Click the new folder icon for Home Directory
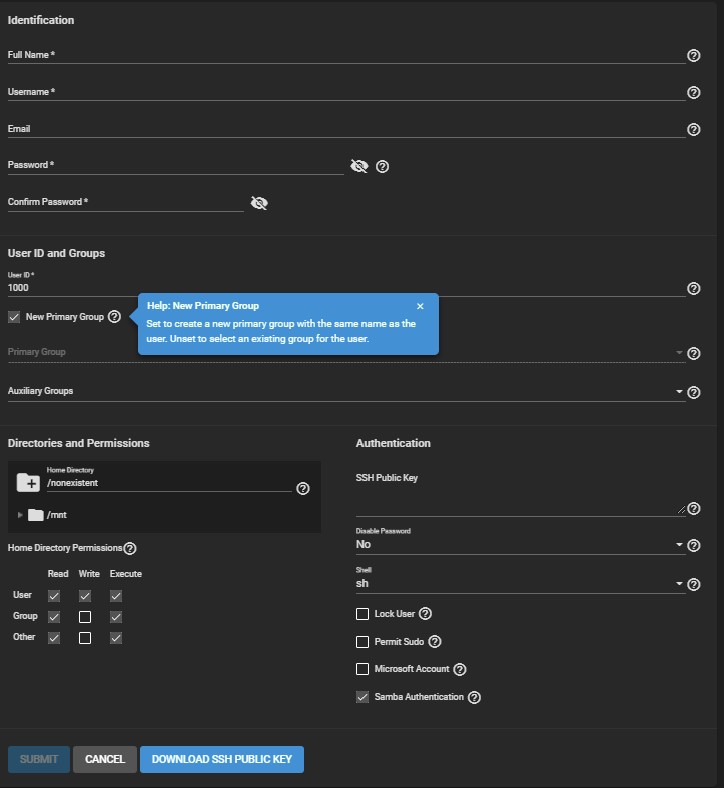 [28, 483]
